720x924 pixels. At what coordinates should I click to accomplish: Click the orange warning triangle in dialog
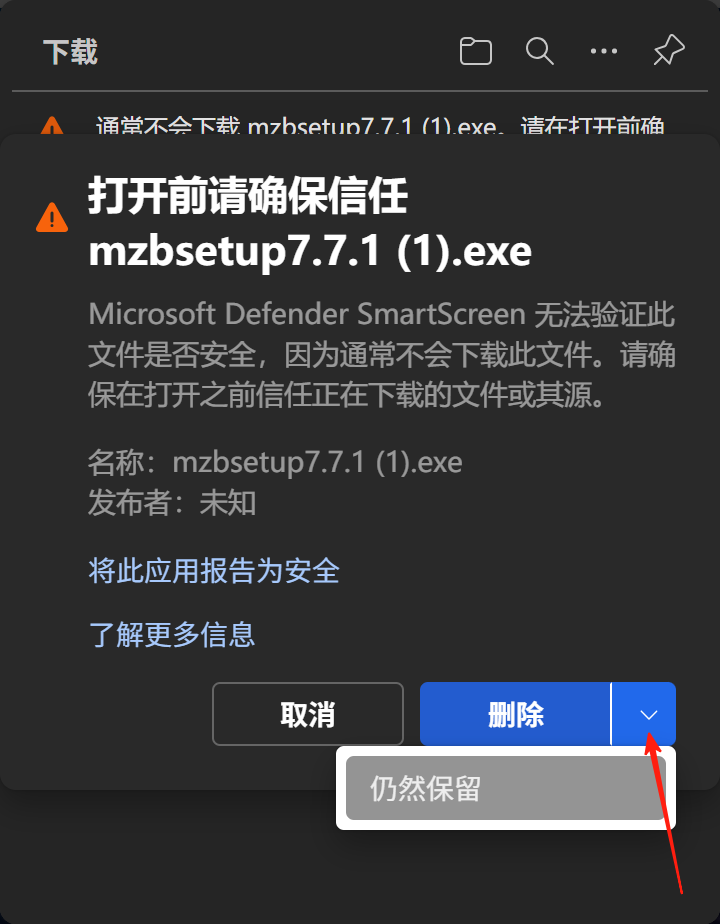[x=52, y=217]
